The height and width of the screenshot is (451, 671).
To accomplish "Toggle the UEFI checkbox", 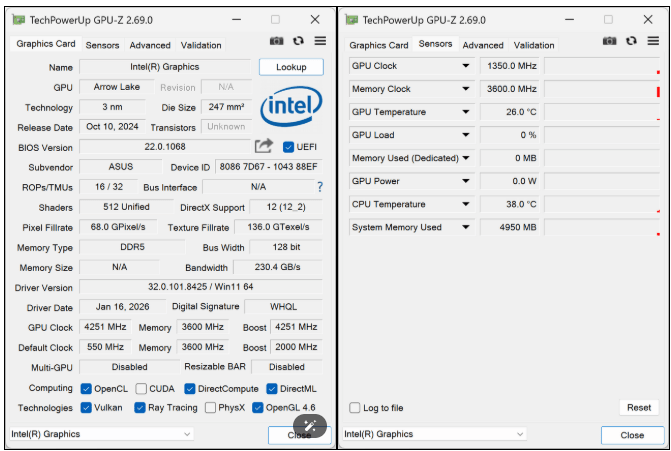I will (x=288, y=147).
